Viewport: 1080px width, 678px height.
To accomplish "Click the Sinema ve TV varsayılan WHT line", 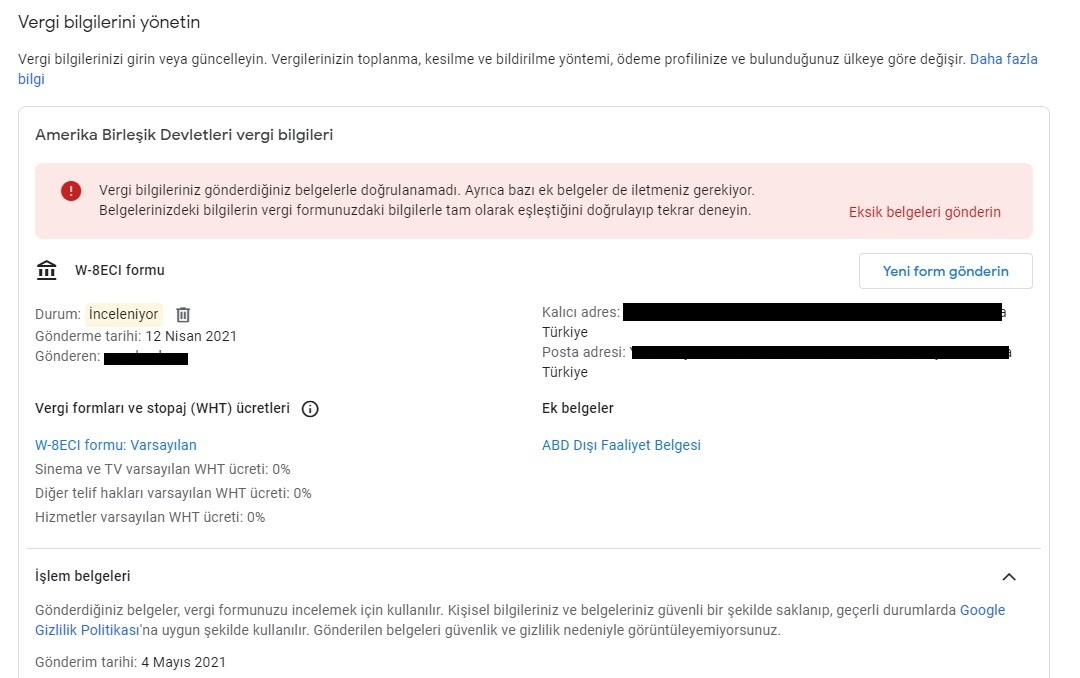I will coord(163,469).
